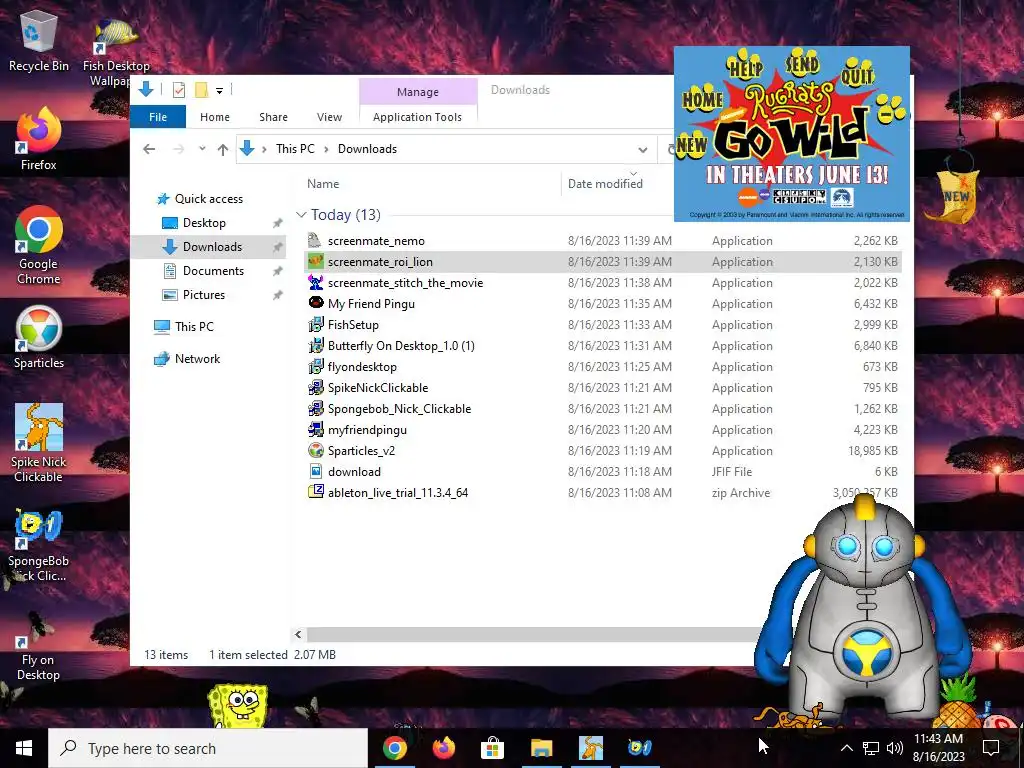The image size is (1024, 768).
Task: Click the screenmate_nemo file icon
Action: 315,240
